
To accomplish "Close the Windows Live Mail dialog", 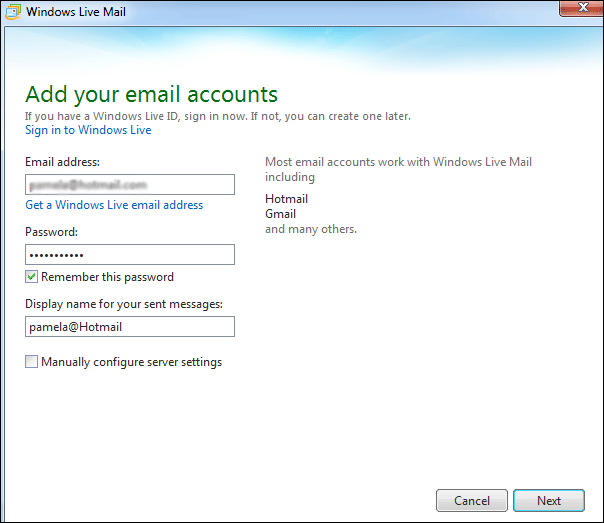I will (582, 8).
